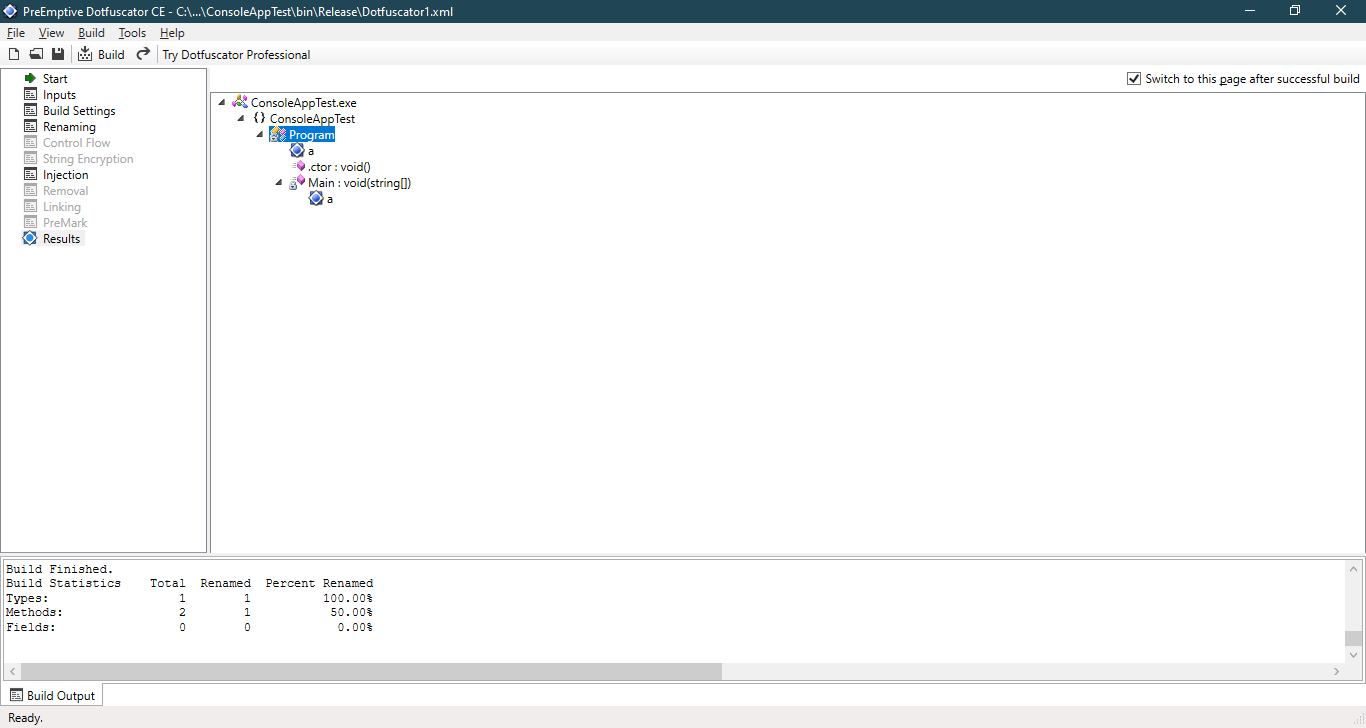Select the Injection page icon

31,174
